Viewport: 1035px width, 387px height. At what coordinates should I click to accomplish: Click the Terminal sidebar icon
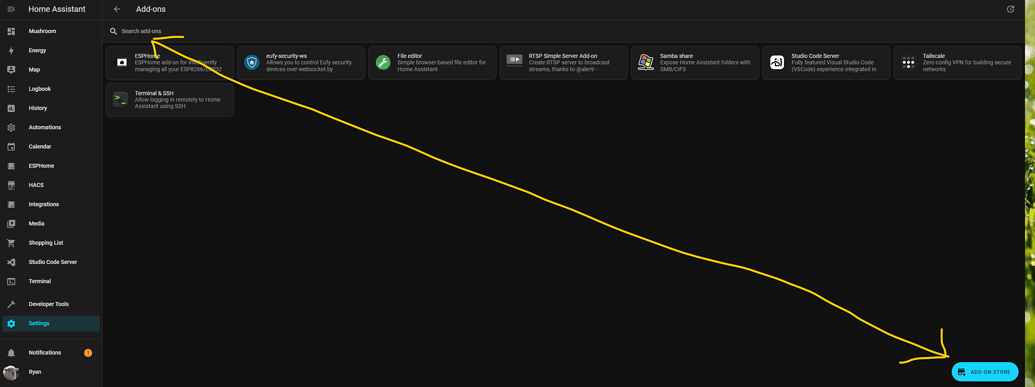[11, 281]
